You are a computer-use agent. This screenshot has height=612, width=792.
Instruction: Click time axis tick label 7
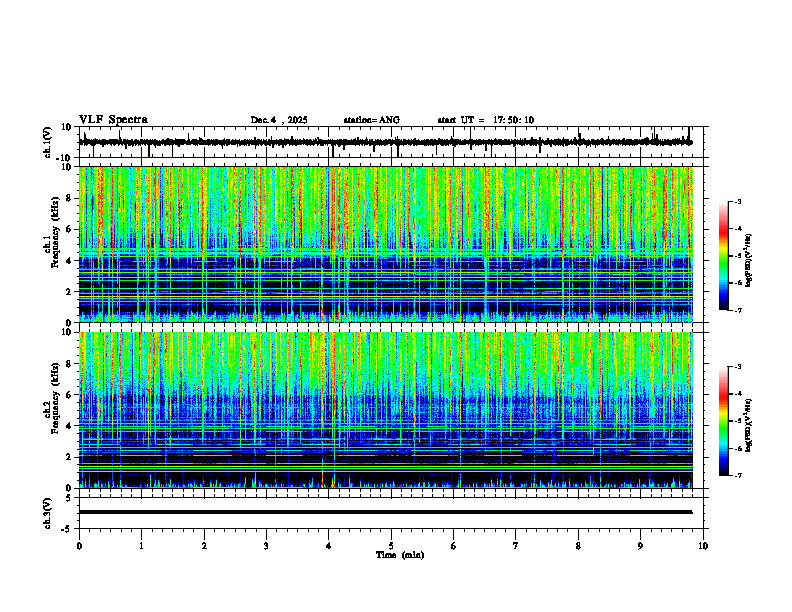(516, 546)
